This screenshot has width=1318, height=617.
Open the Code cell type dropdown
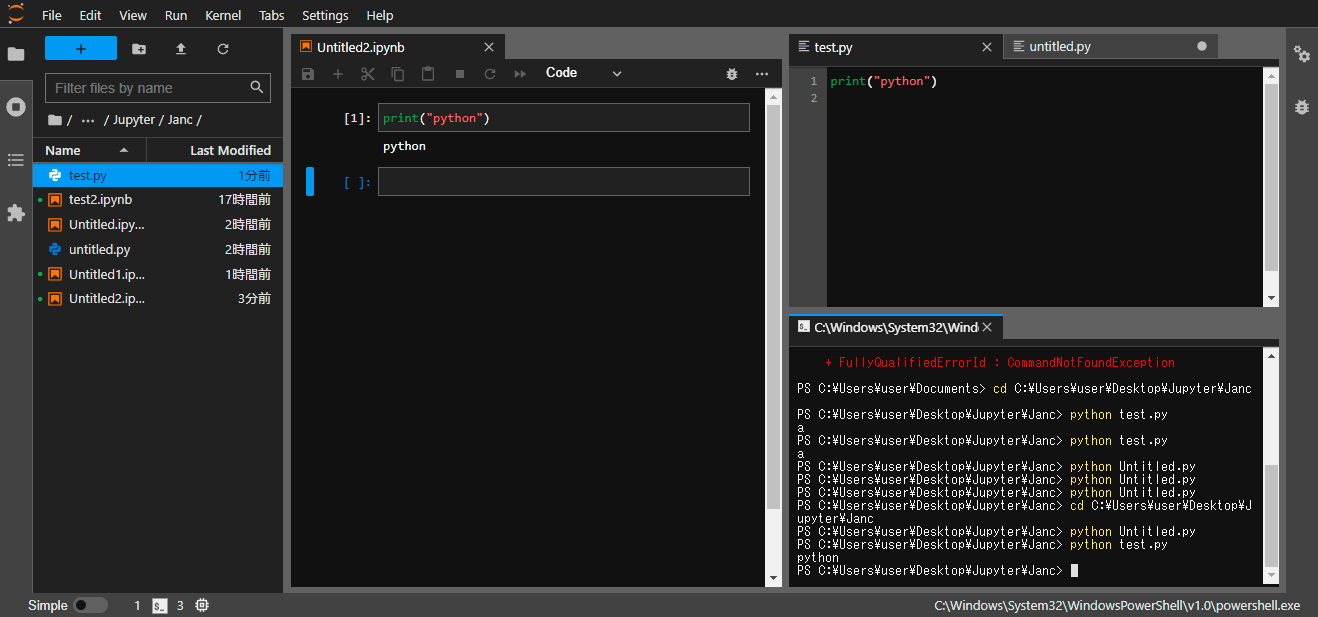tap(585, 73)
